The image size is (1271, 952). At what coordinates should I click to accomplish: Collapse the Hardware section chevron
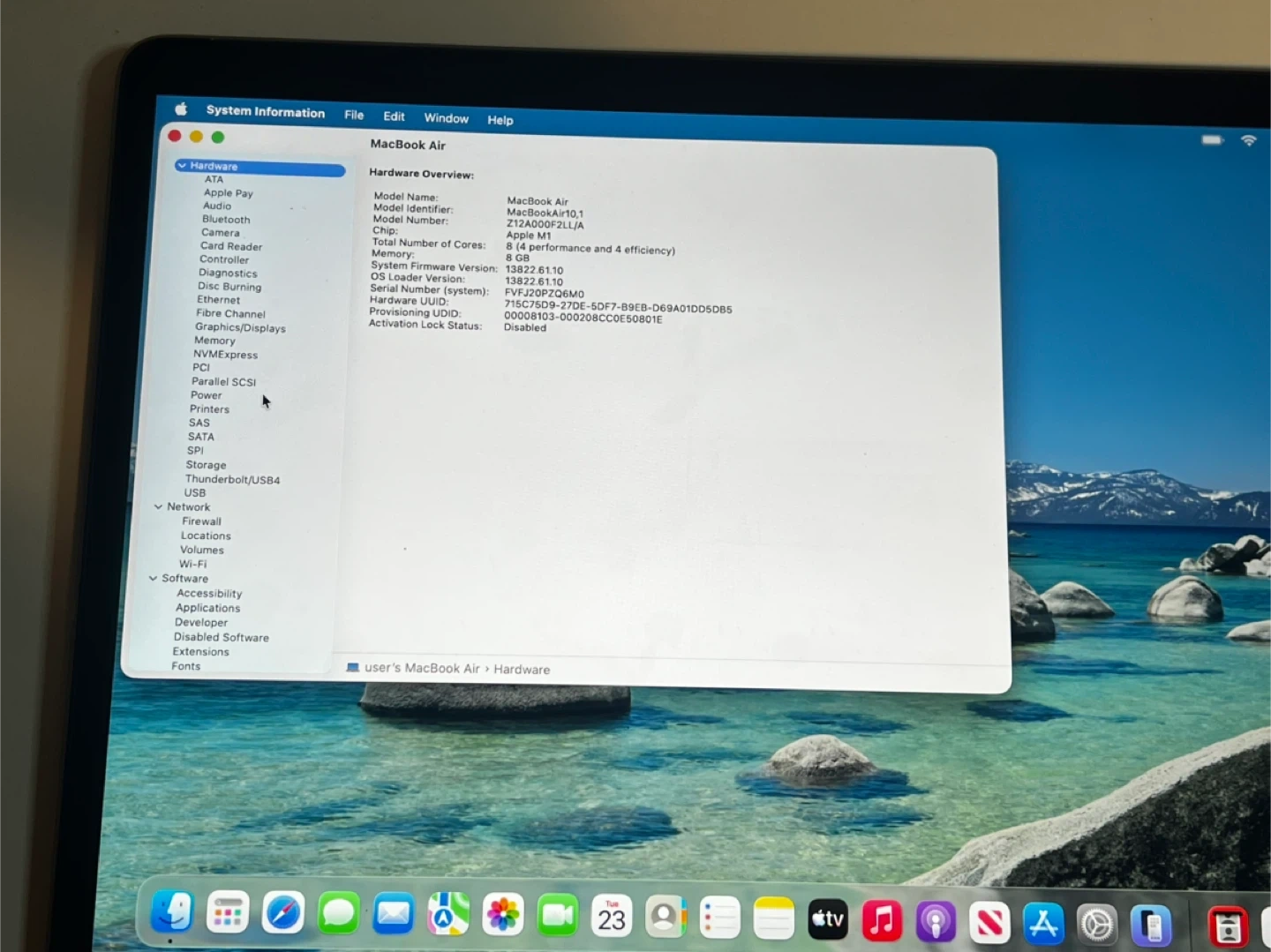click(182, 165)
